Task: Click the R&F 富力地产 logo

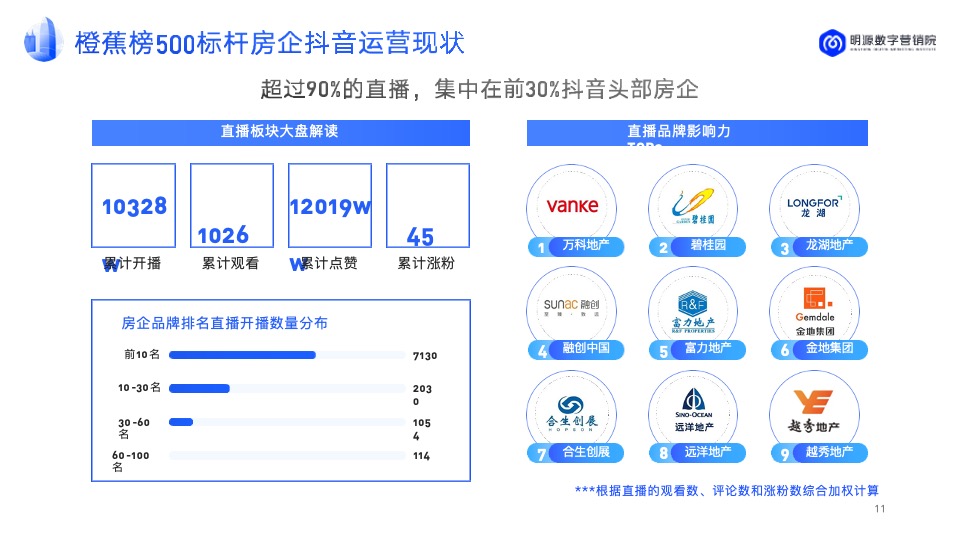Action: 693,311
